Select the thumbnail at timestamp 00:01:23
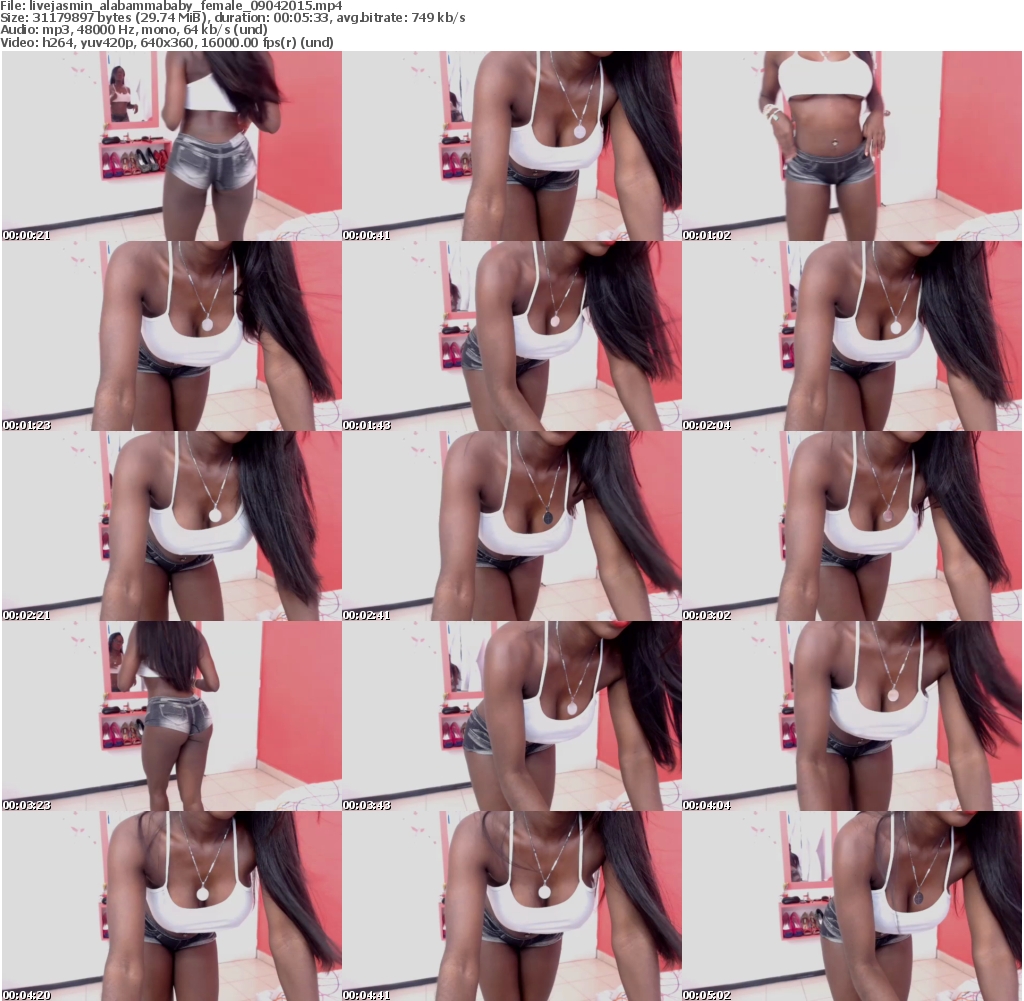This screenshot has height=1001, width=1024. (171, 336)
